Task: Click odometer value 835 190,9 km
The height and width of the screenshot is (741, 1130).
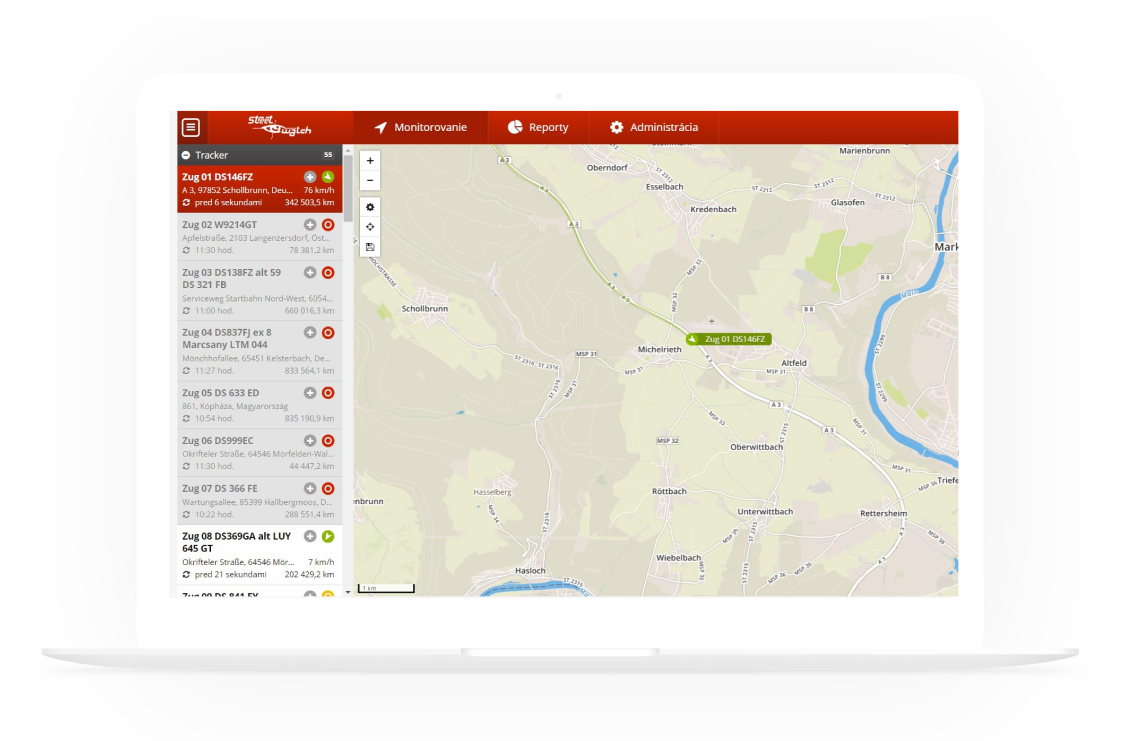Action: tap(309, 418)
